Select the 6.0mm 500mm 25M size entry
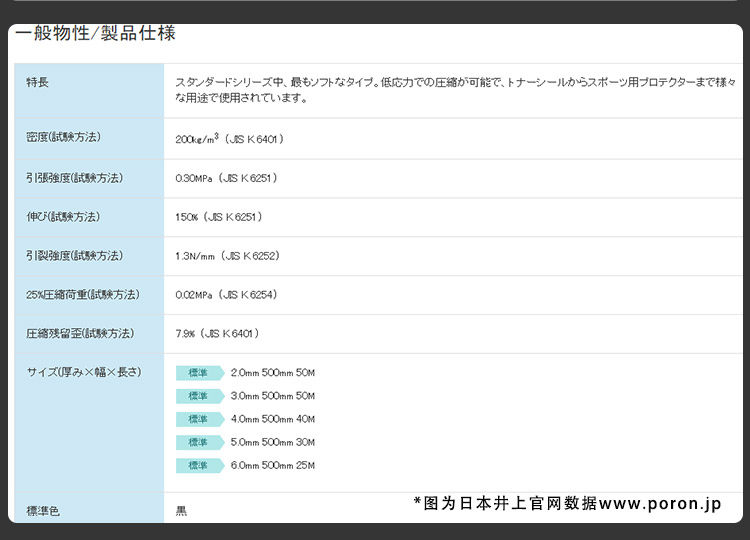 273,465
